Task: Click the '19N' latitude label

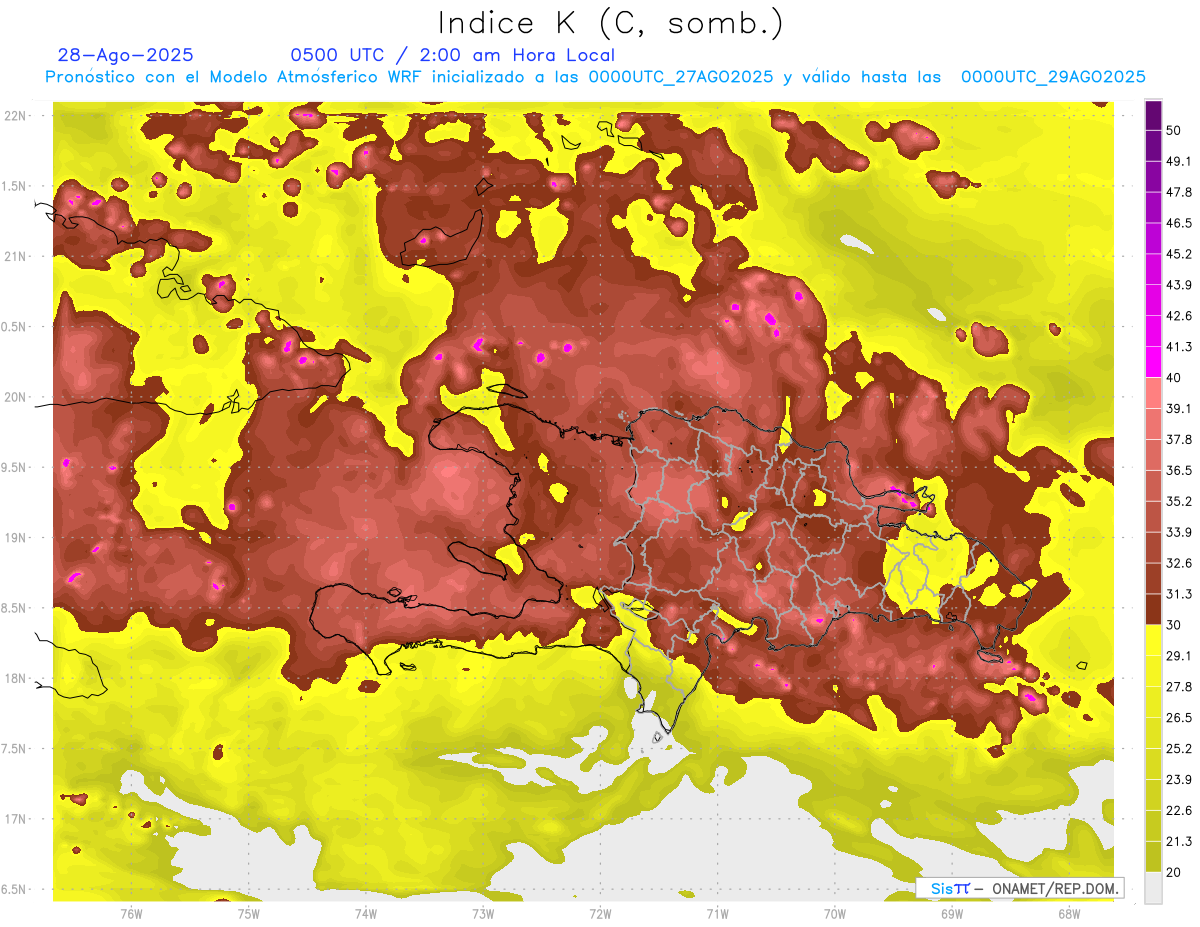Action: pyautogui.click(x=16, y=538)
